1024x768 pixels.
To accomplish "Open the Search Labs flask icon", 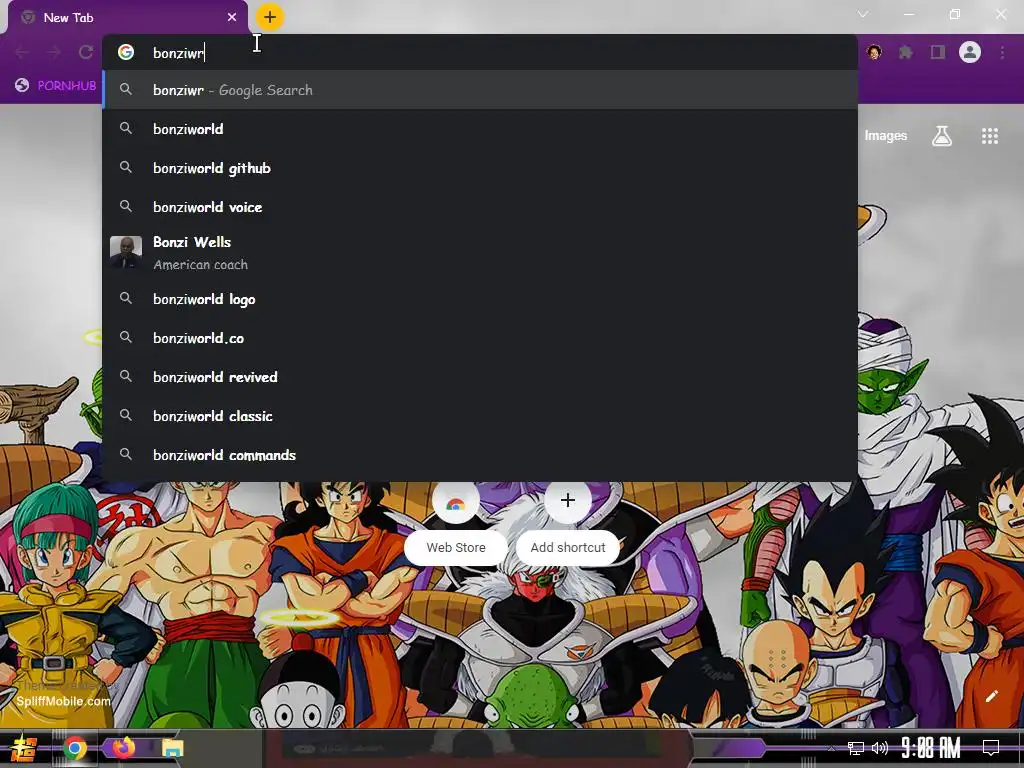I will click(942, 136).
